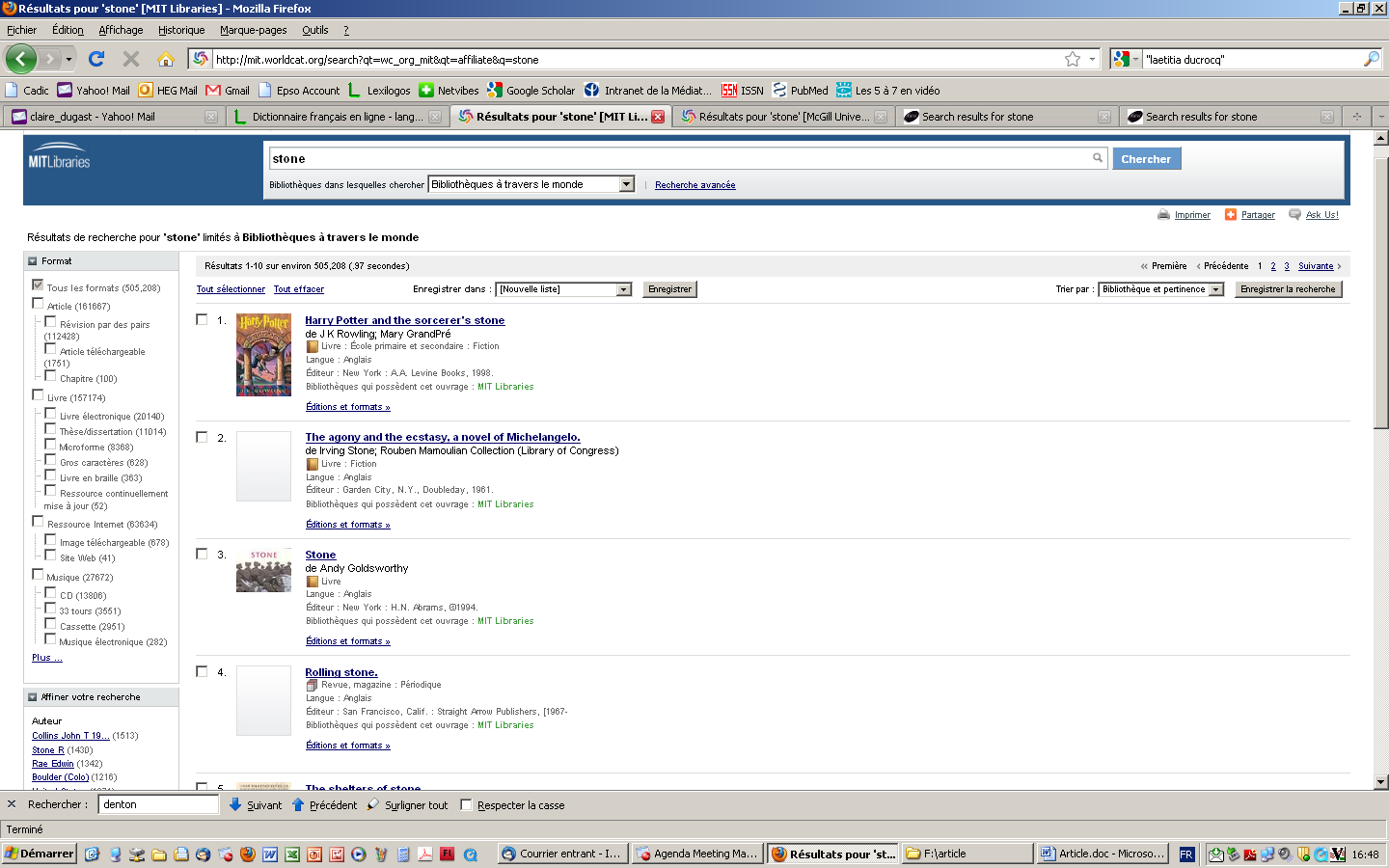Open the PubMed bookmark
The image size is (1389, 868).
(800, 91)
